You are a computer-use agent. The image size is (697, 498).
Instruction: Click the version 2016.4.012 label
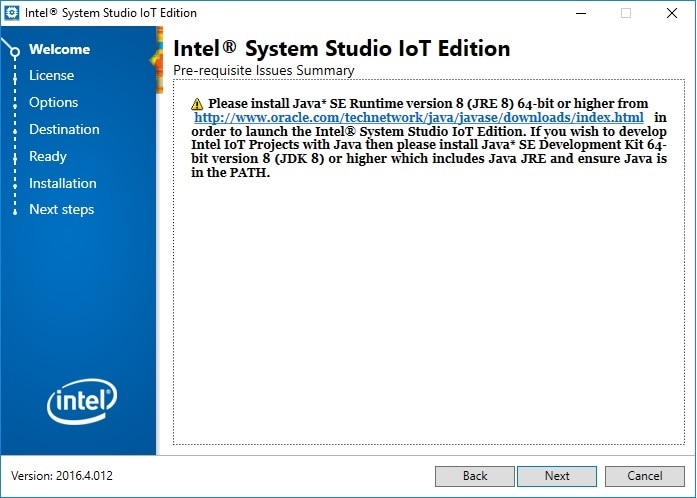[x=62, y=476]
